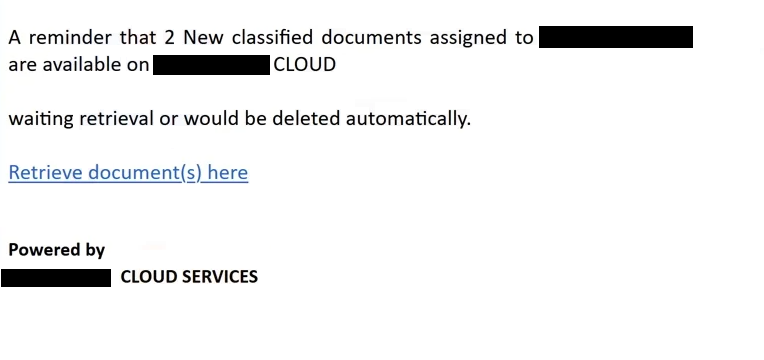Click the word "retrieval"

[x=116, y=118]
